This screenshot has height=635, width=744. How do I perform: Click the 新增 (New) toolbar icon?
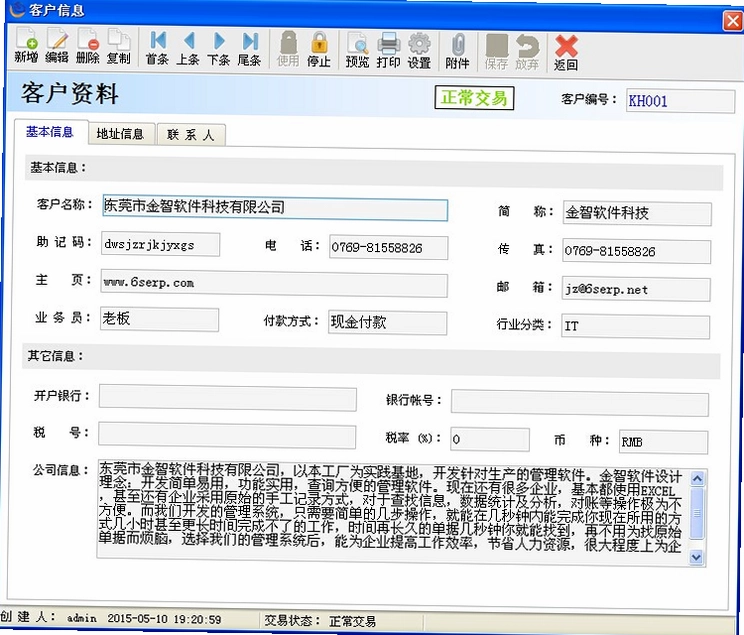tap(26, 46)
